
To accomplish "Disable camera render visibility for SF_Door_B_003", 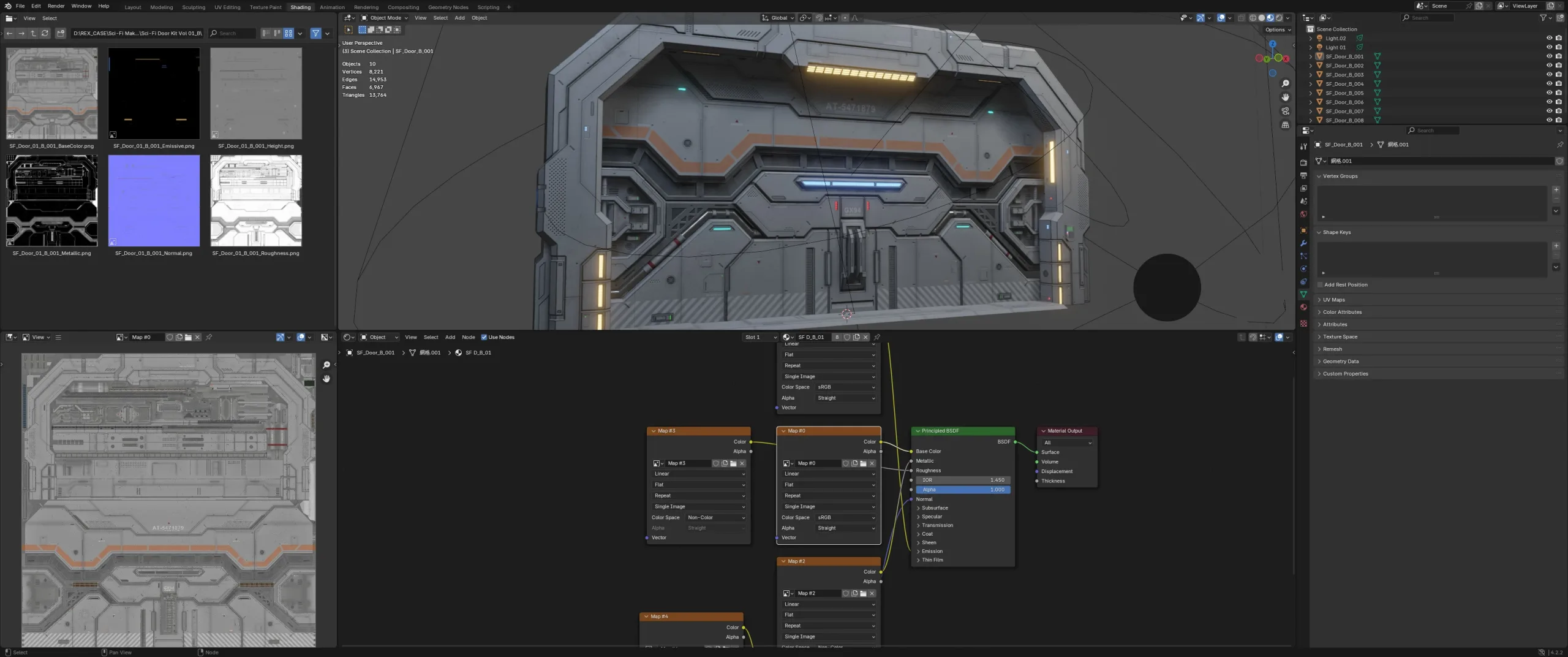I will 1559,75.
